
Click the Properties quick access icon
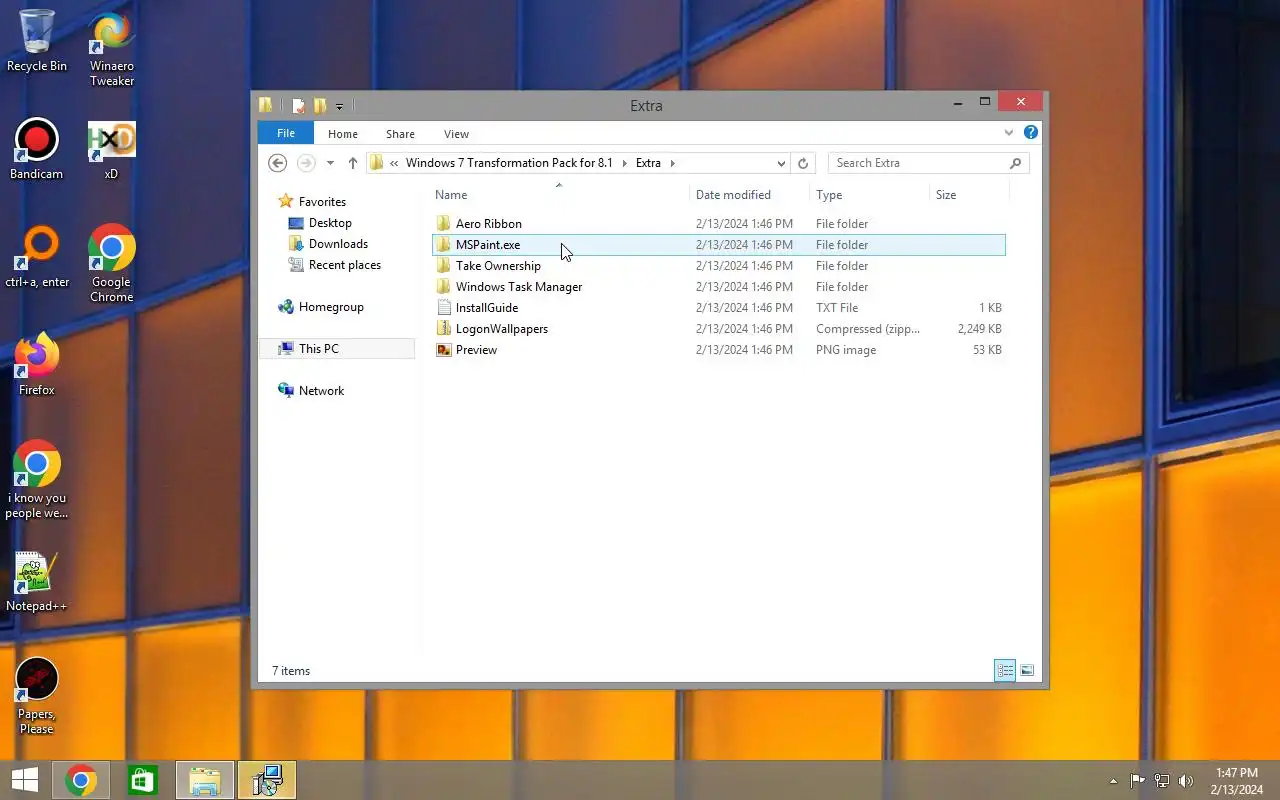point(299,105)
